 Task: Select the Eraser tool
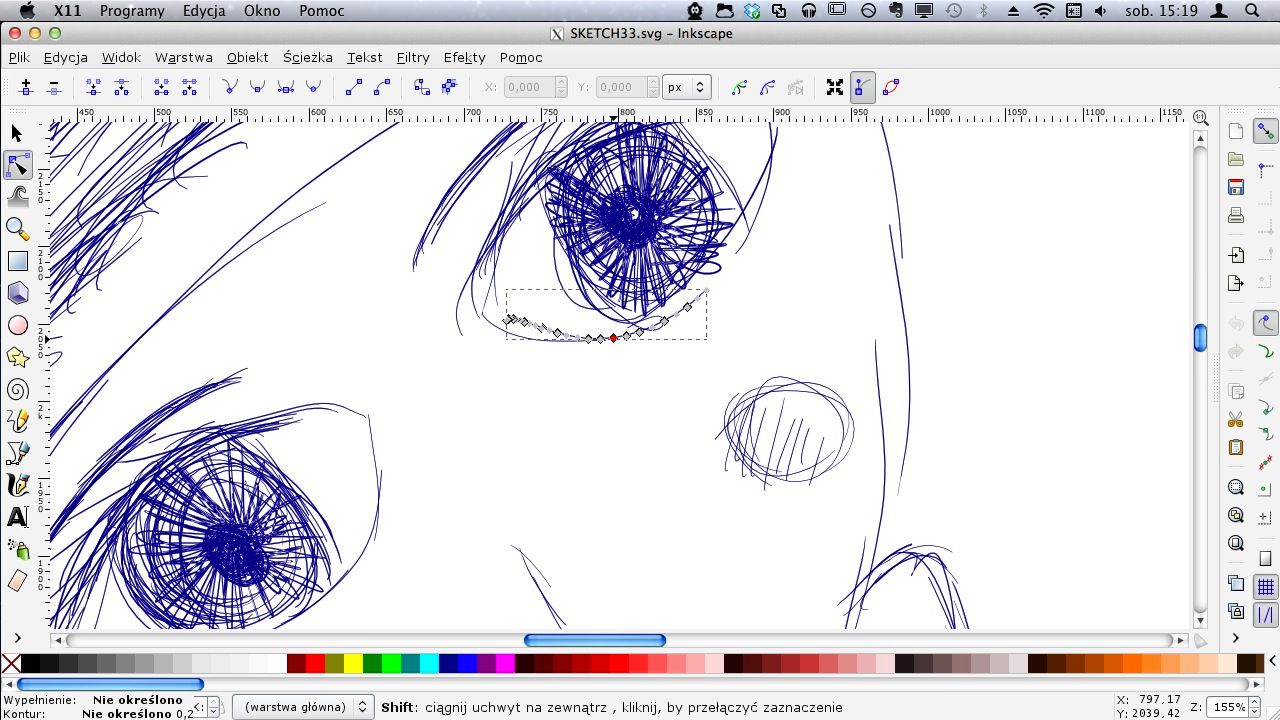point(18,581)
